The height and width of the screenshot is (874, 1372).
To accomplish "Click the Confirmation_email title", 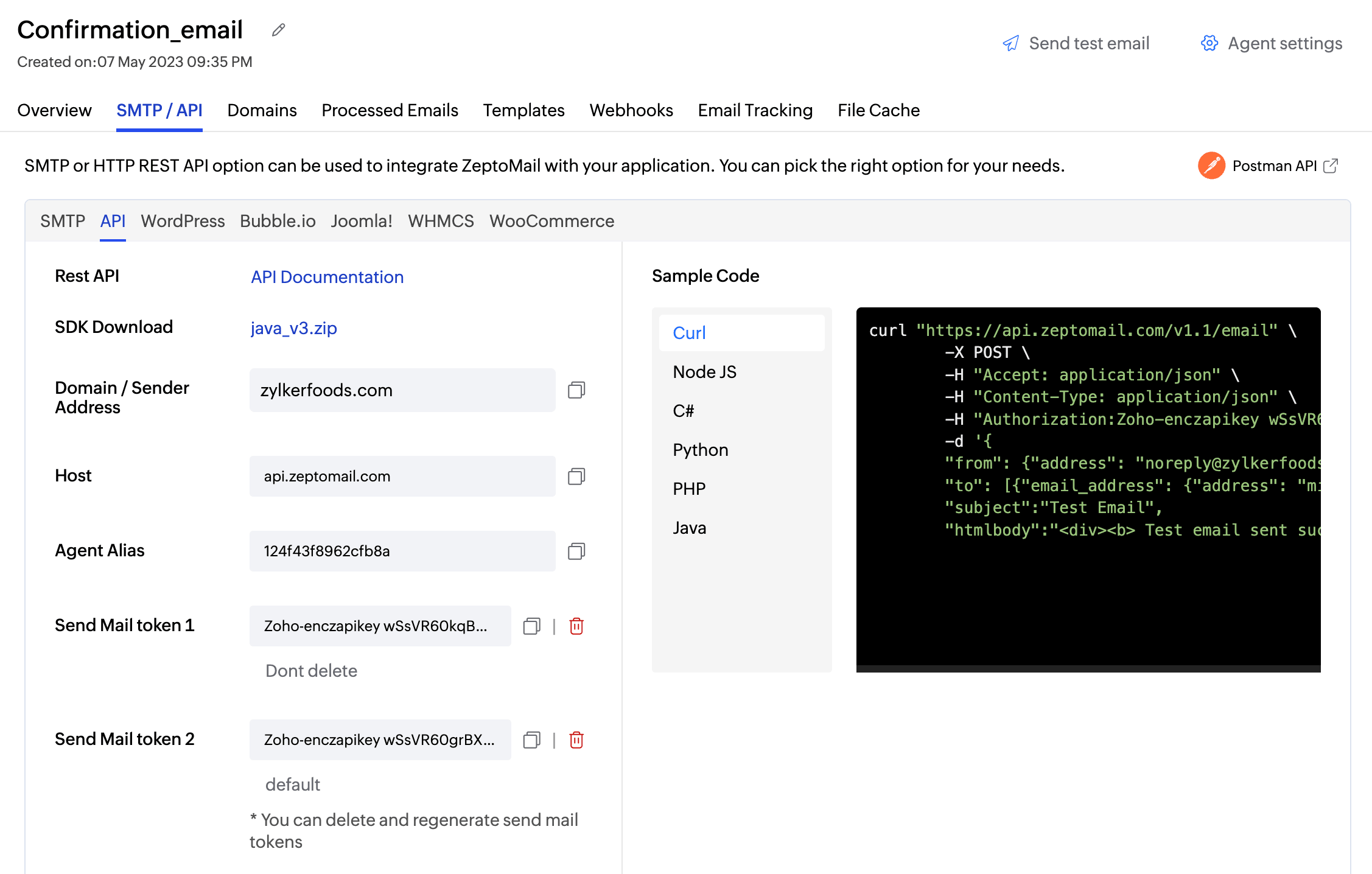I will click(130, 30).
